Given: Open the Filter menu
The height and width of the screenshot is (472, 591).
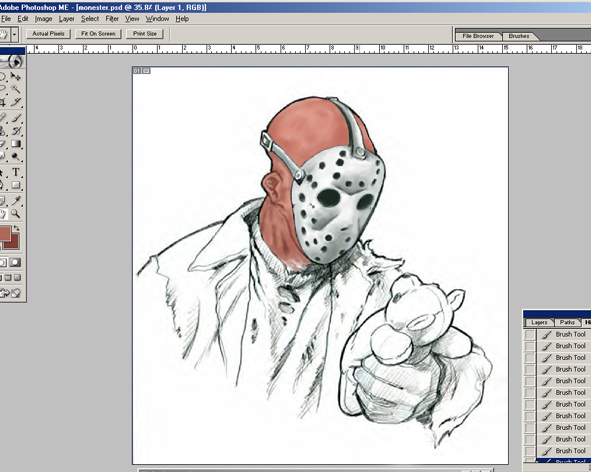Looking at the screenshot, I should pos(112,18).
